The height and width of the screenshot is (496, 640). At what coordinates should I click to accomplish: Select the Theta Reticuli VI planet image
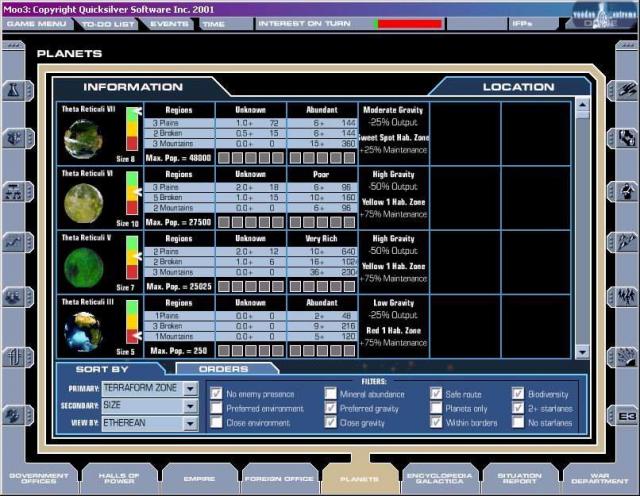click(x=83, y=203)
